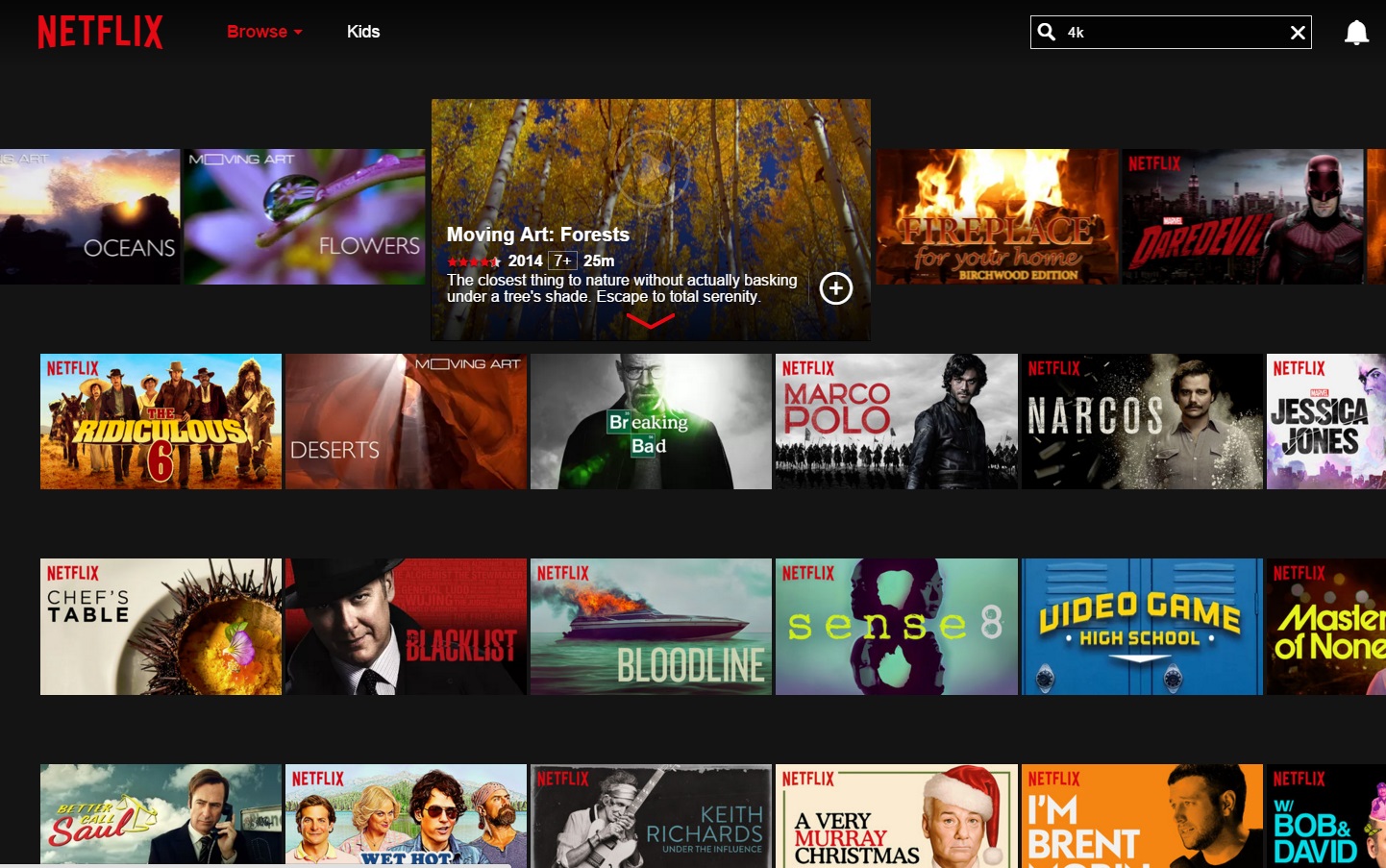
Task: Click into the search field containing 4k
Action: (x=1173, y=33)
